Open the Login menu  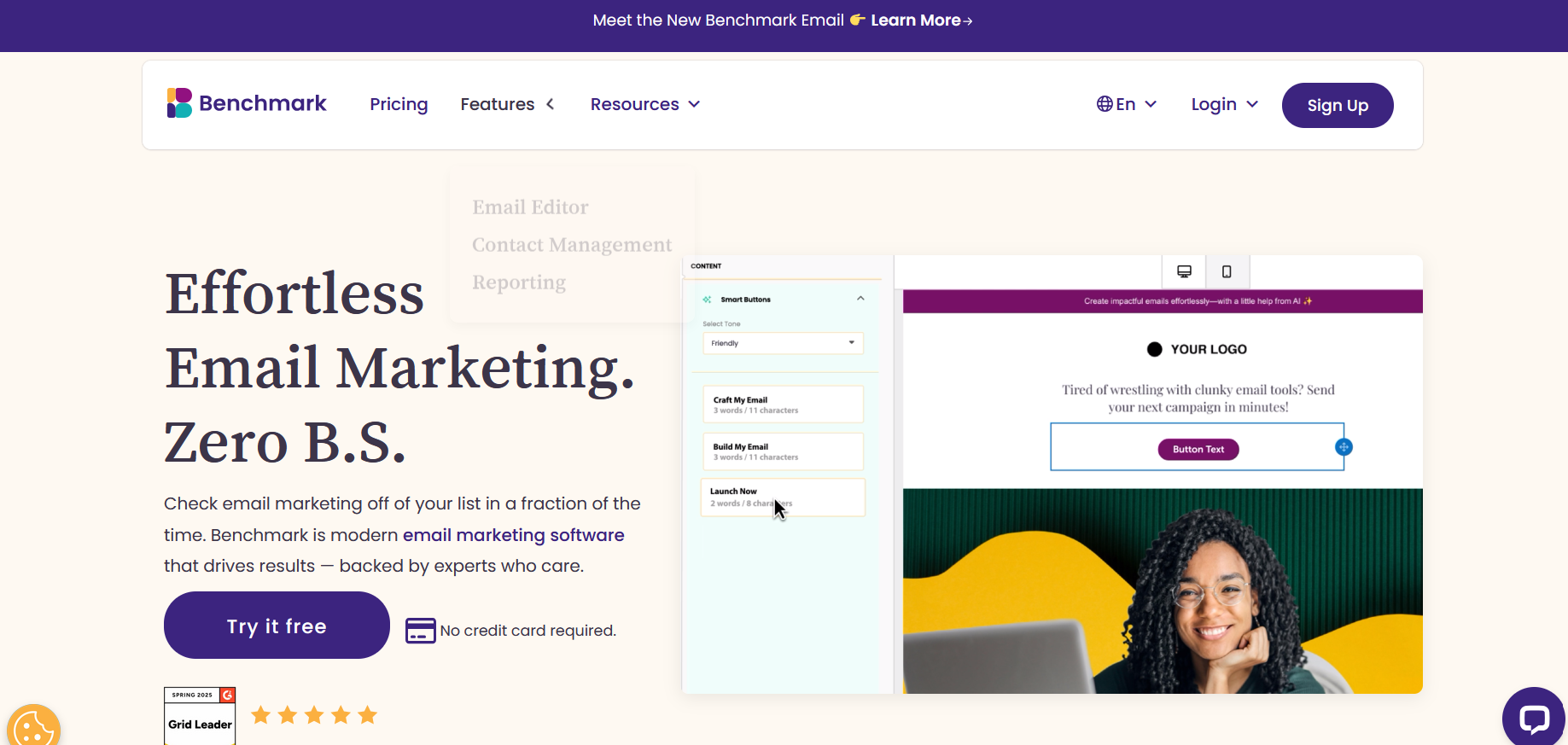click(1214, 104)
